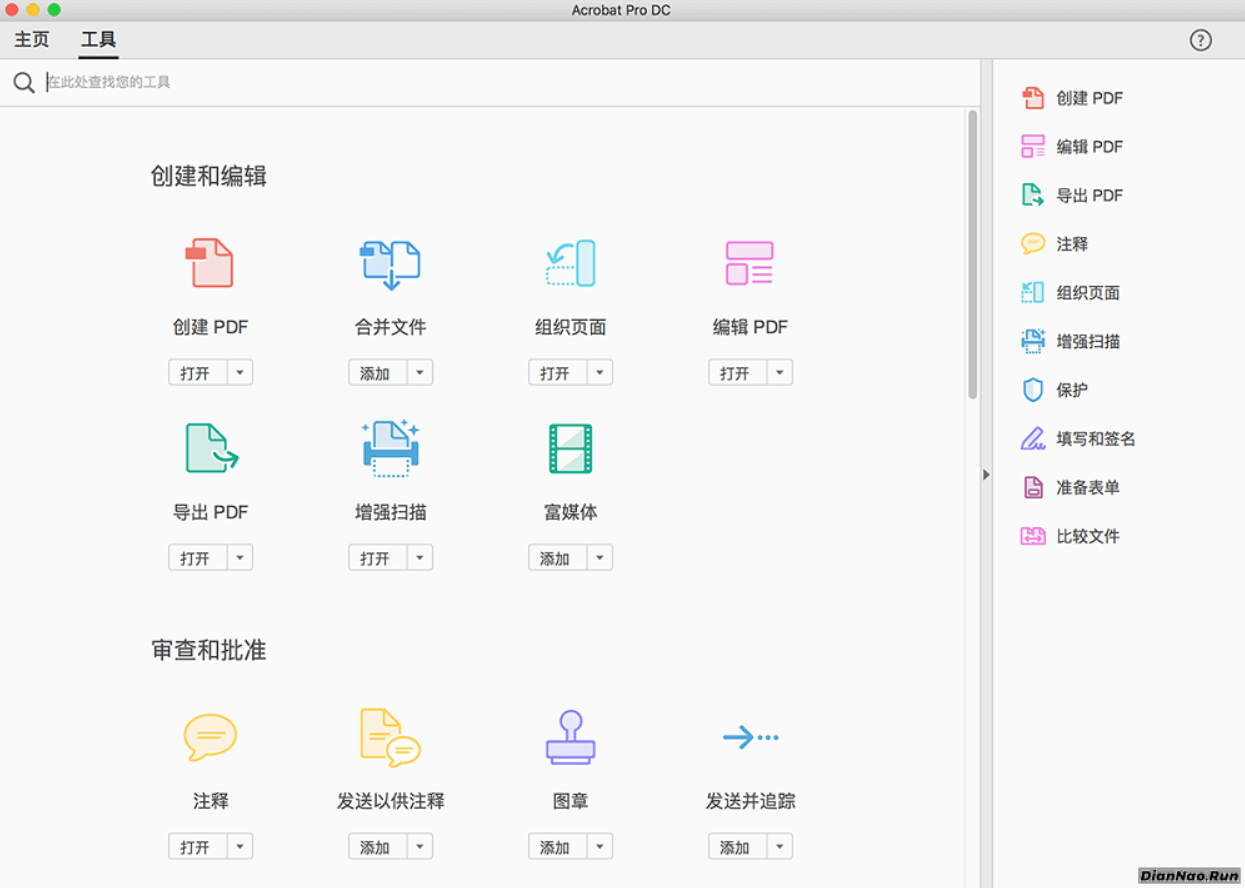The width and height of the screenshot is (1245, 888).
Task: Click 比较文件 text in right sidebar
Action: coord(1088,536)
